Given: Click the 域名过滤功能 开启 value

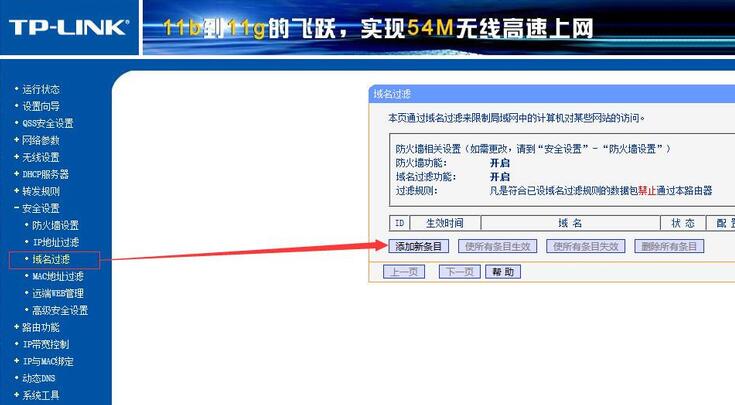Looking at the screenshot, I should click(x=500, y=177).
